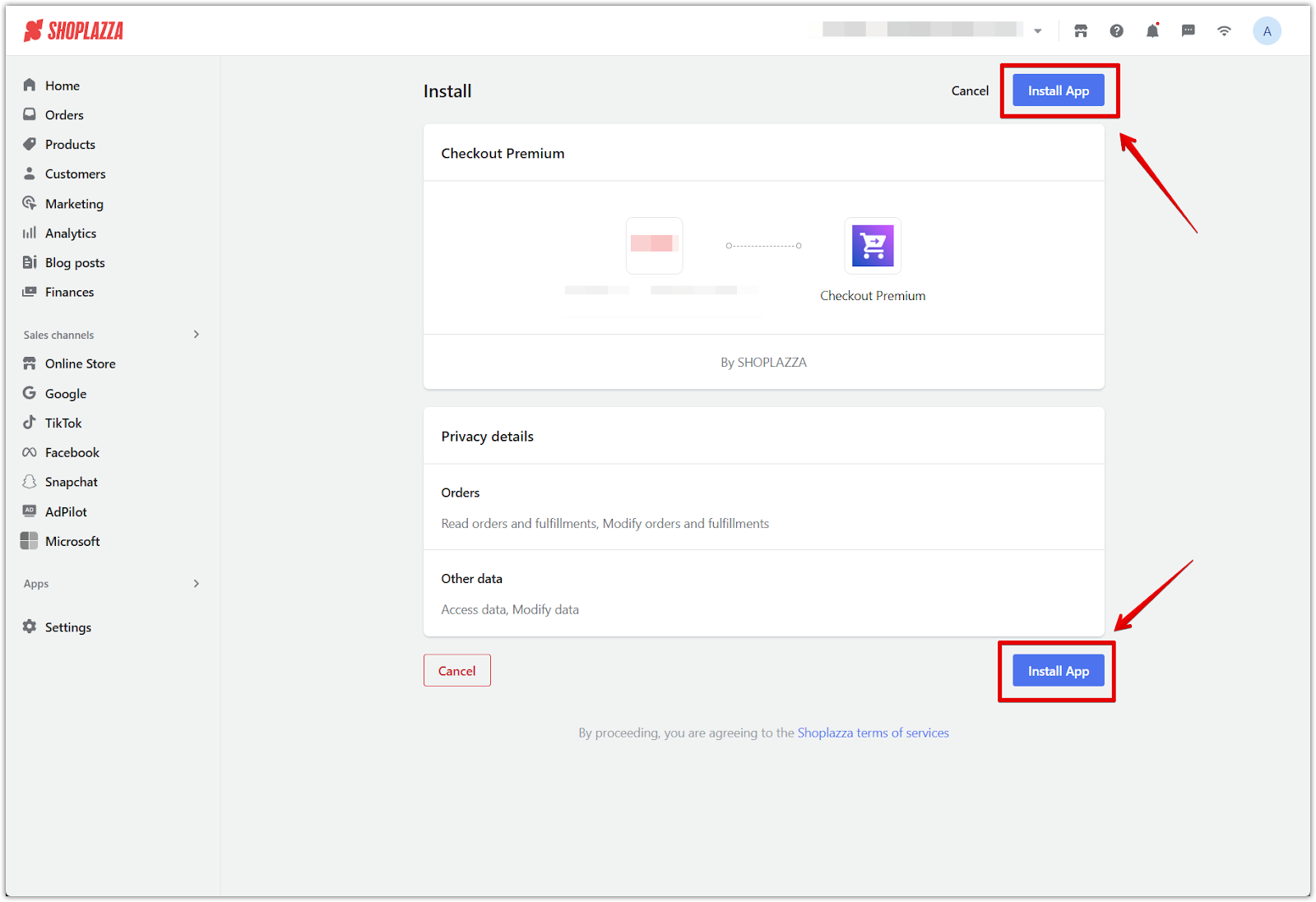The height and width of the screenshot is (902, 1316).
Task: Click the Sales channels heading
Action: pos(58,335)
